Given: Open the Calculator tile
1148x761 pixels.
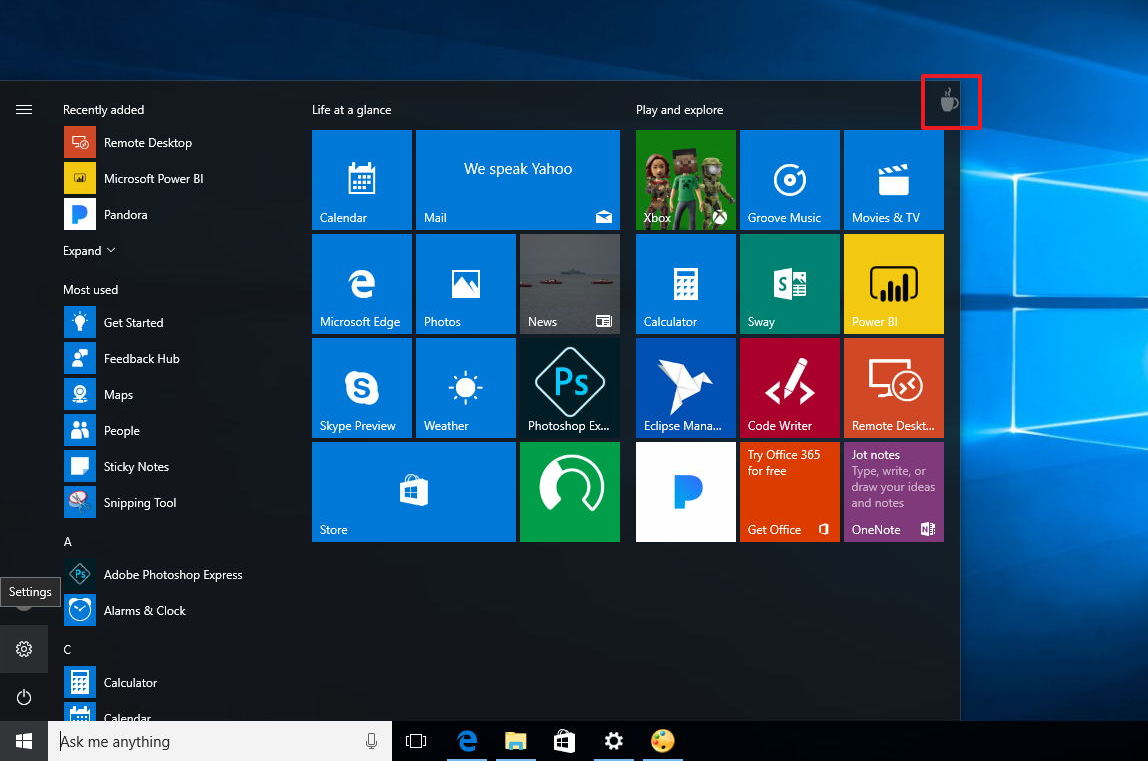Looking at the screenshot, I should pos(685,283).
